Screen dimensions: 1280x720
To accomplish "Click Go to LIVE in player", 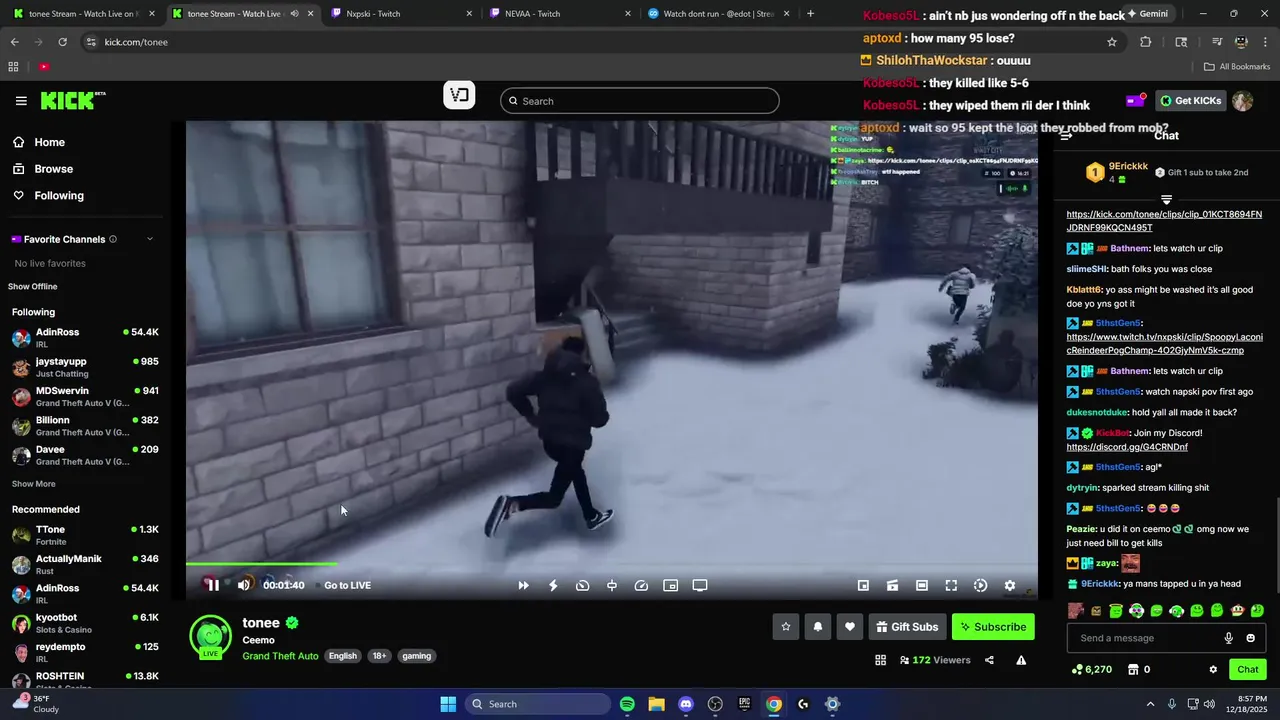I will 347,585.
